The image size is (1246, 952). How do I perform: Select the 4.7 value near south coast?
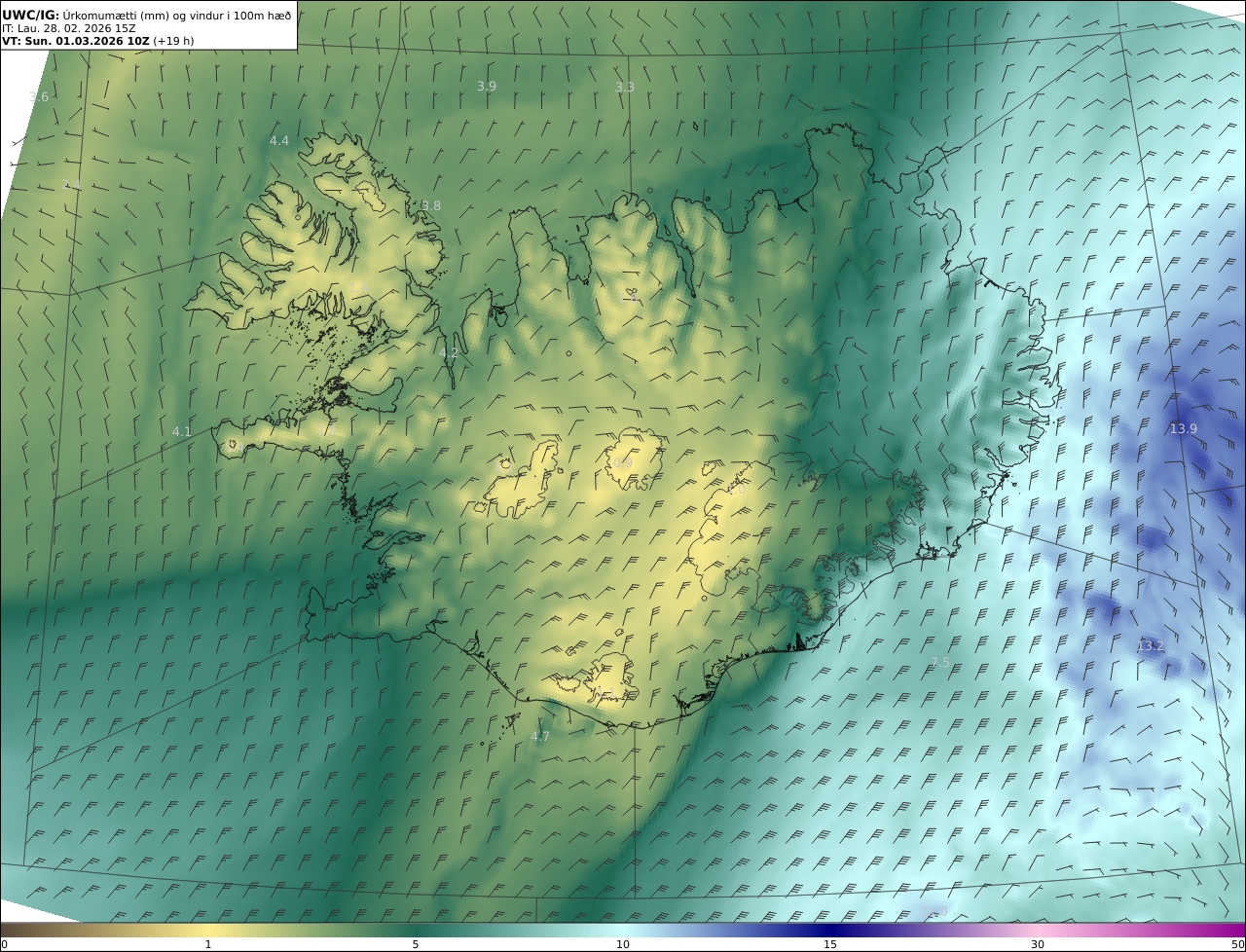[x=540, y=737]
